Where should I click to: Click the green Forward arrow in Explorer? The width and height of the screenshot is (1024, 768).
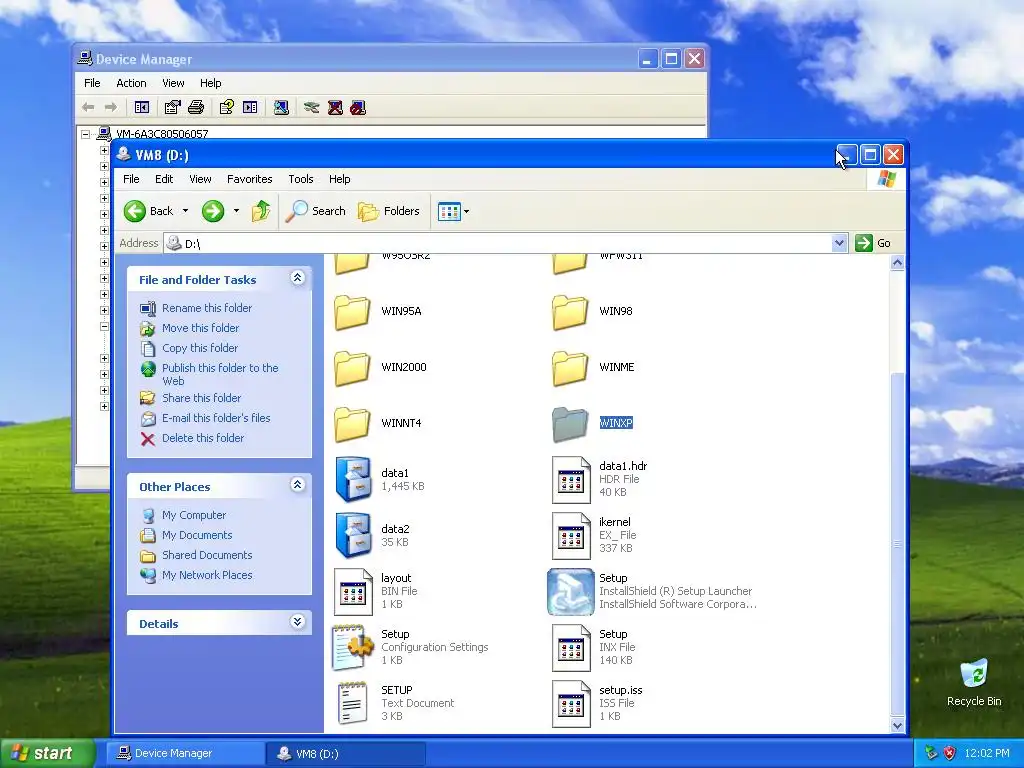[213, 211]
